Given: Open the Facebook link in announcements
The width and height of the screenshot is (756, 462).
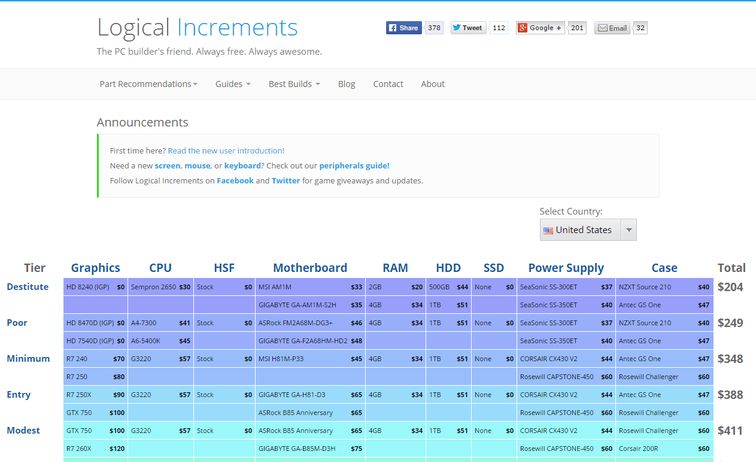Looking at the screenshot, I should click(x=235, y=181).
